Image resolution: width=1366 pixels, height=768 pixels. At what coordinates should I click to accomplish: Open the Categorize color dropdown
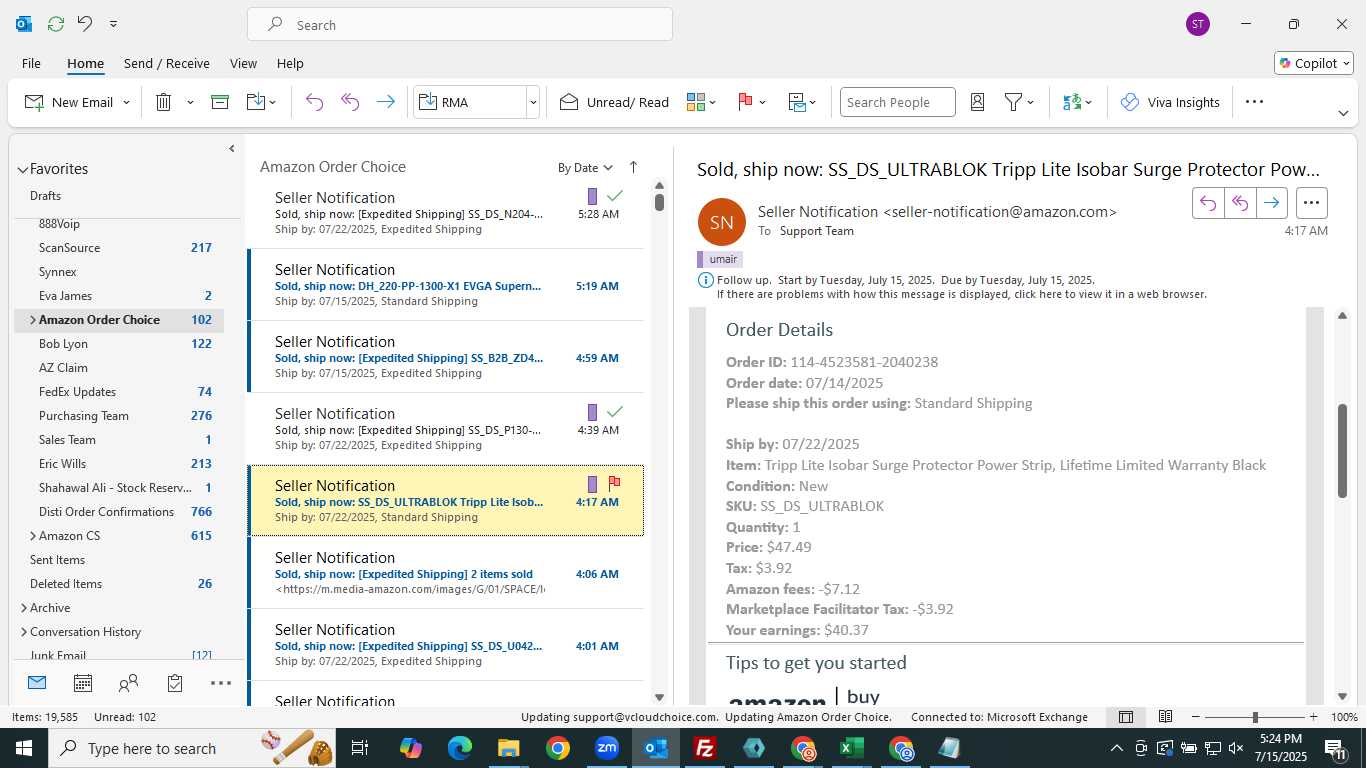point(702,102)
